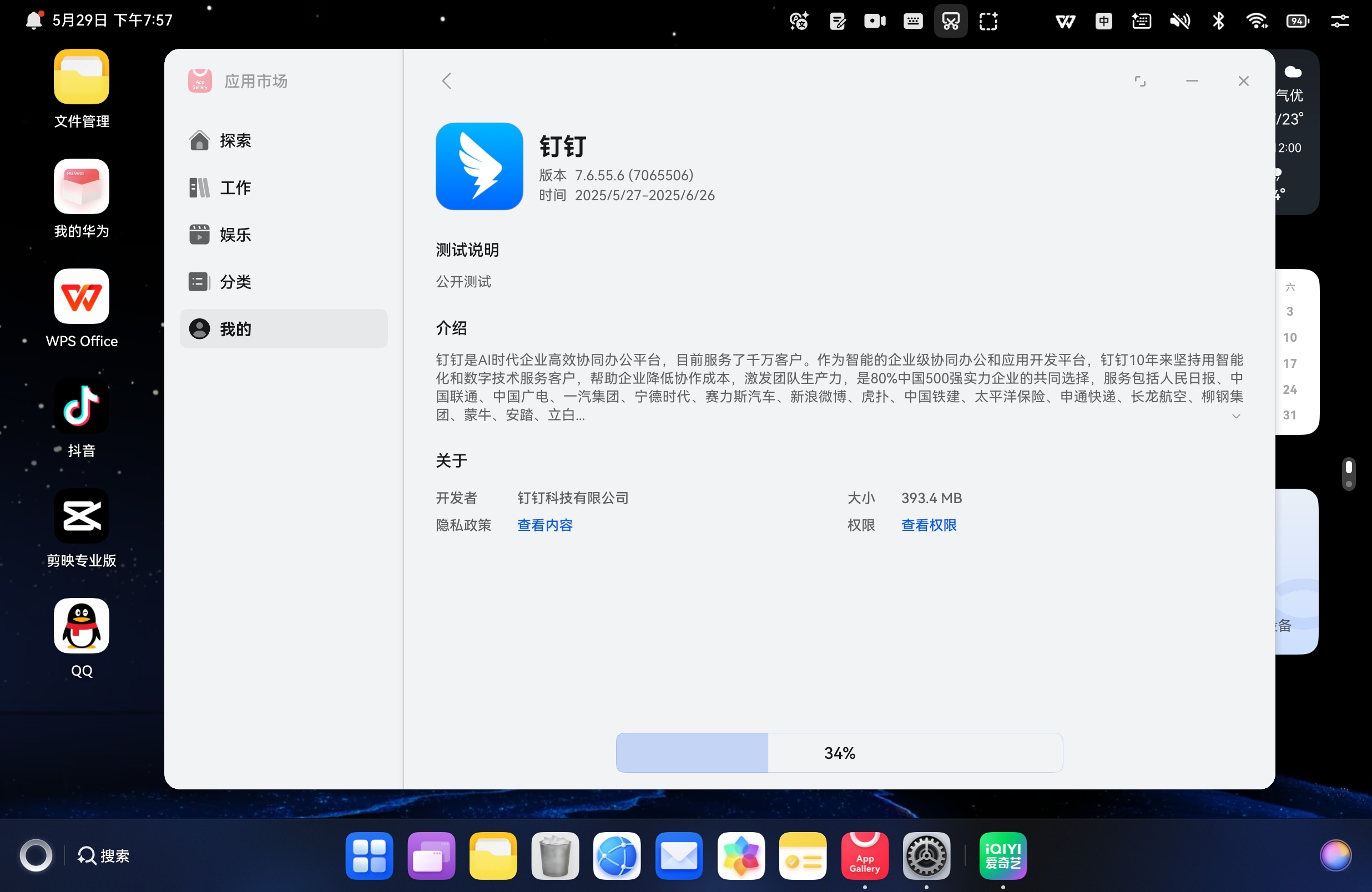
Task: Open the 探索 section in the sidebar
Action: [x=283, y=140]
